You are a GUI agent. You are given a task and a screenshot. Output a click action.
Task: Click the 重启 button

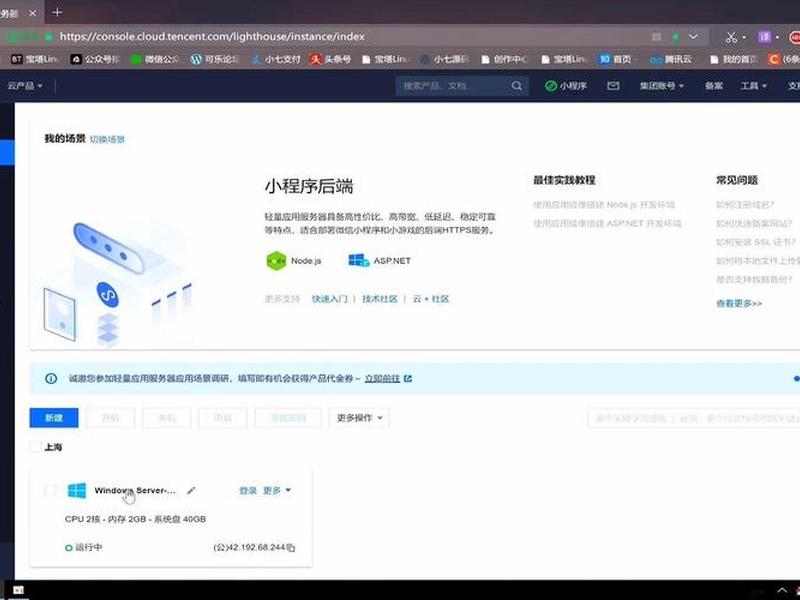point(223,418)
